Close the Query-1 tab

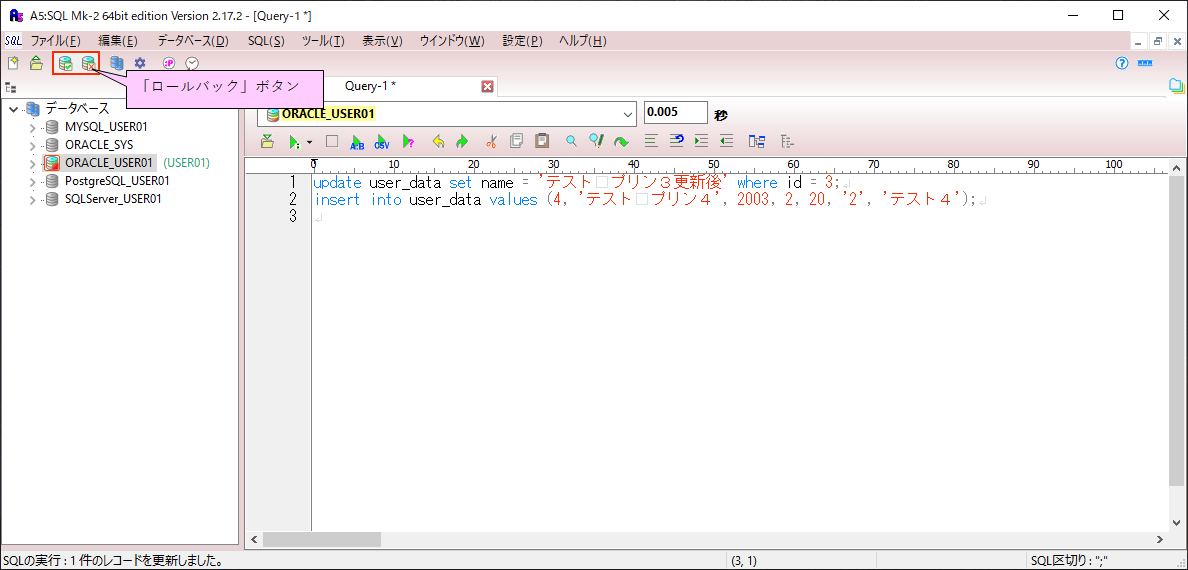click(488, 86)
